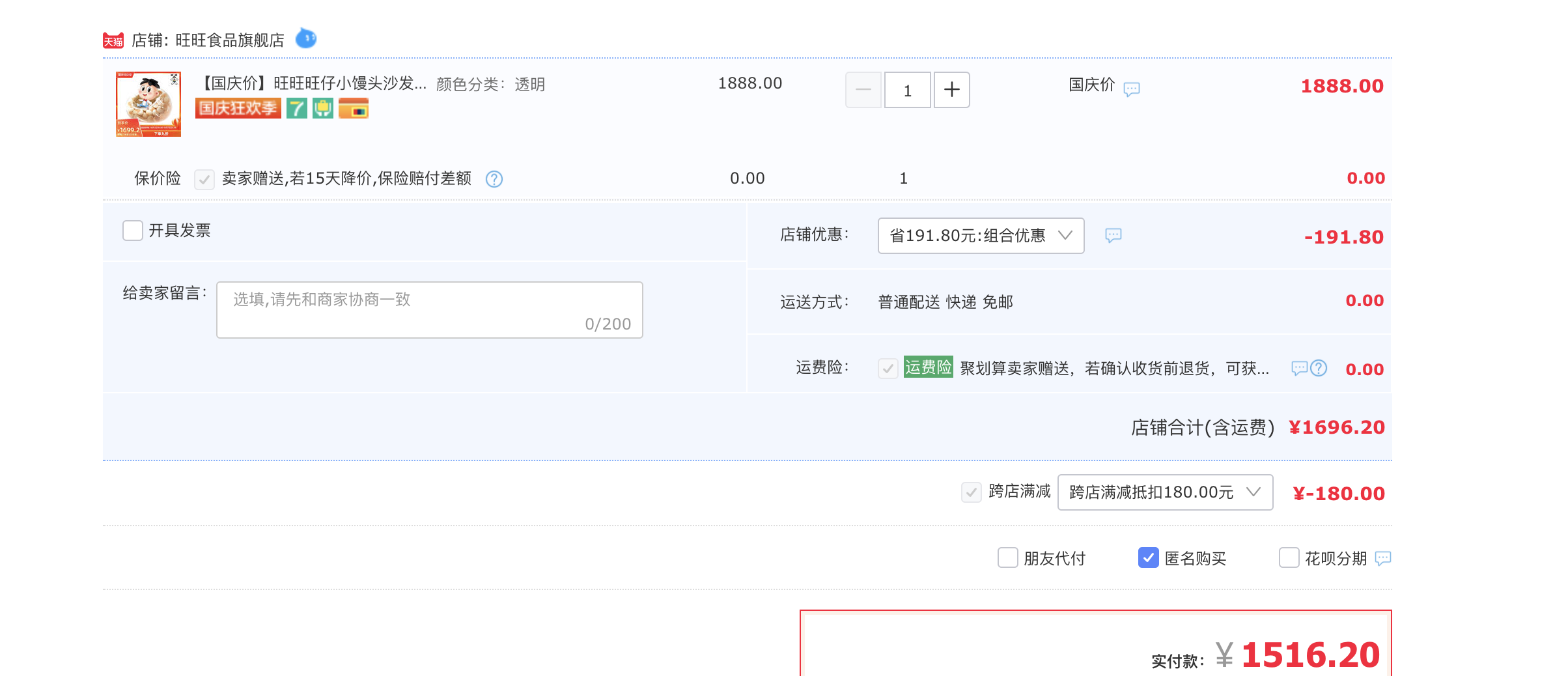Click the 店铺合计 ¥1696.20 amount

(1337, 427)
